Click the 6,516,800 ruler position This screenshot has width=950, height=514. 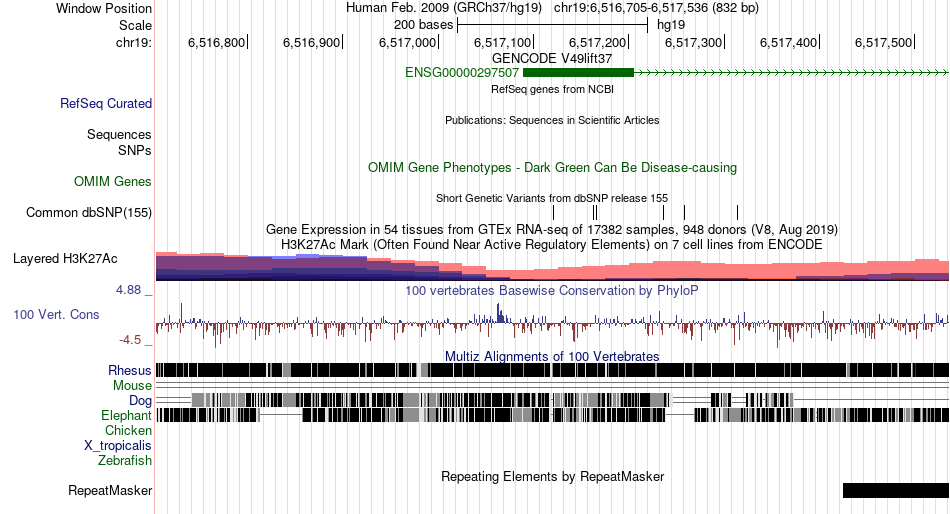(217, 42)
